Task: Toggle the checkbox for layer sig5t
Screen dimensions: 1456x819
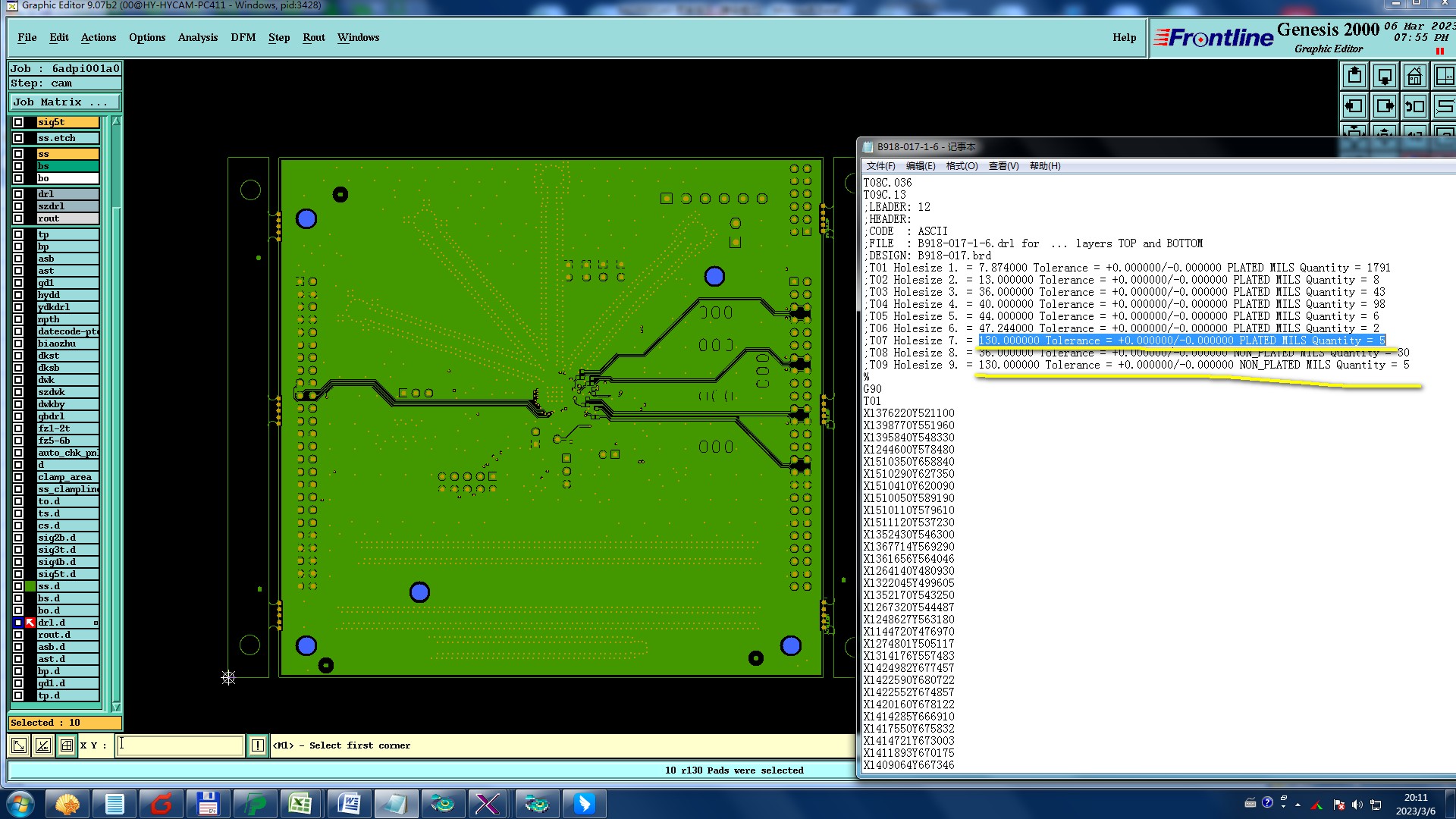Action: [18, 122]
